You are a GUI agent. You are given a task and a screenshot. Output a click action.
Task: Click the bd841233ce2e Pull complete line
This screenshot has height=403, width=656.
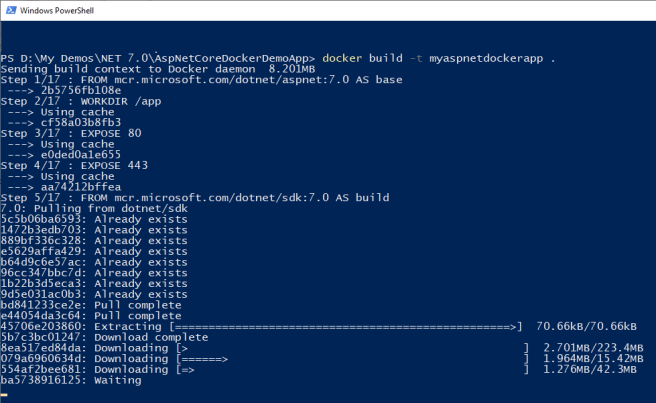point(91,305)
